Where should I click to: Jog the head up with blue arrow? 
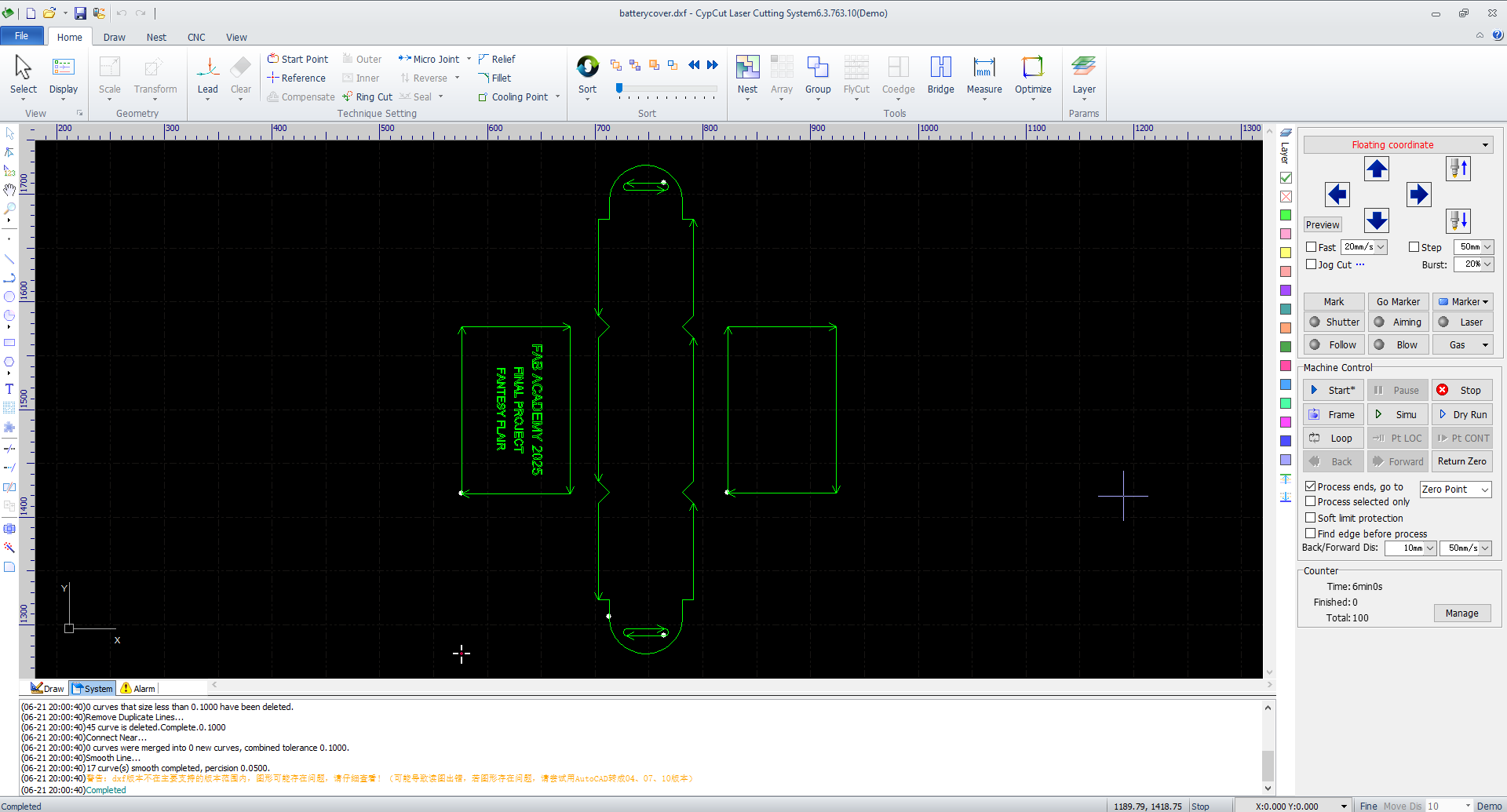tap(1377, 169)
